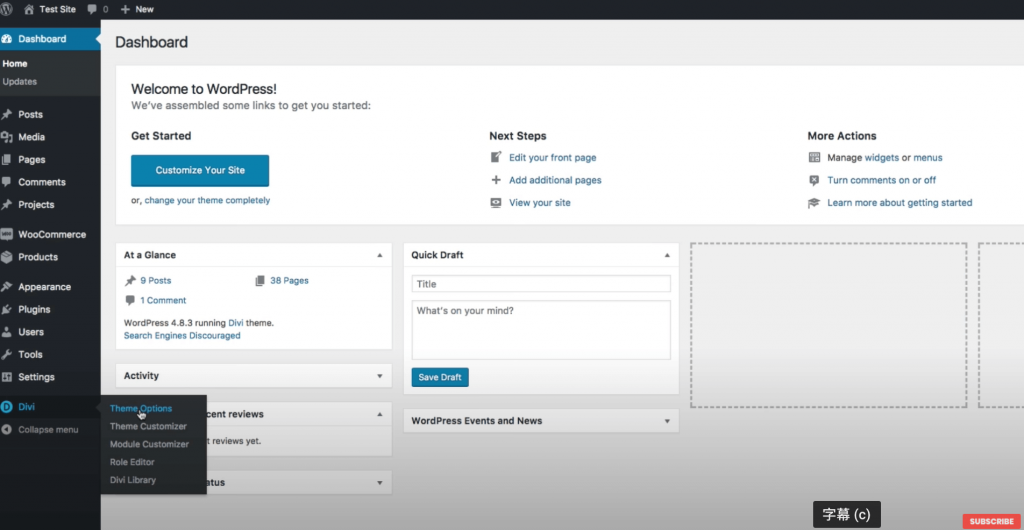Image resolution: width=1024 pixels, height=530 pixels.
Task: Click the Posts pin icon in sidebar
Action: 7,114
